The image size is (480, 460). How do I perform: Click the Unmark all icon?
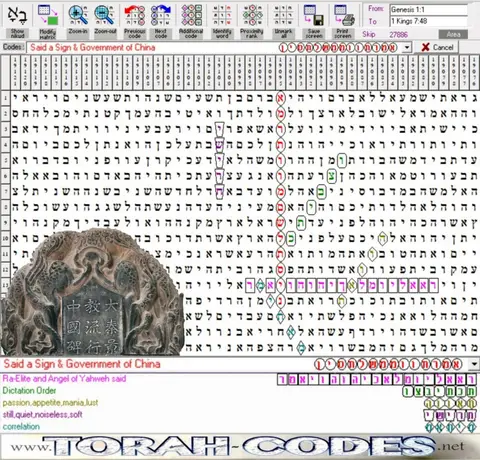tap(283, 15)
